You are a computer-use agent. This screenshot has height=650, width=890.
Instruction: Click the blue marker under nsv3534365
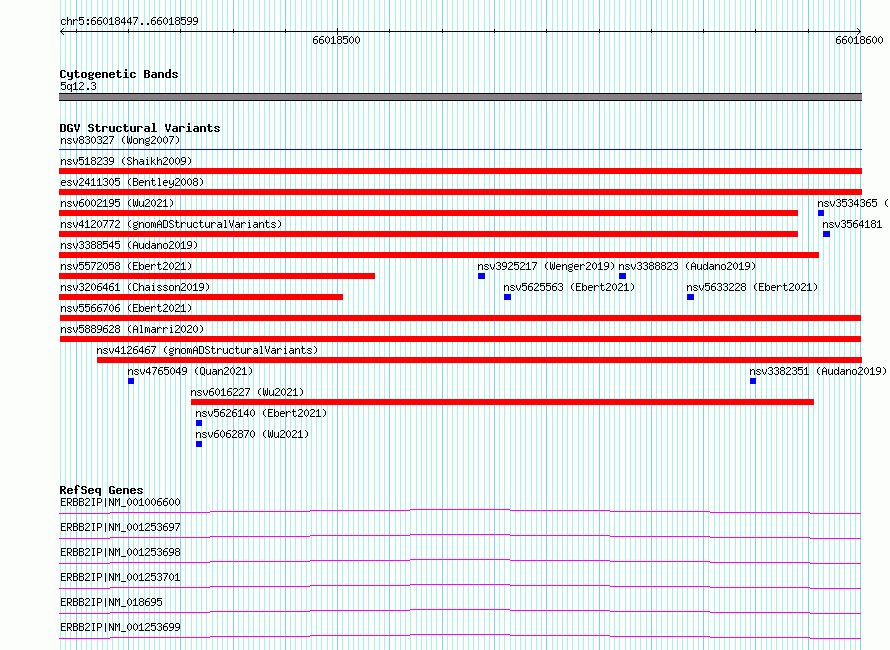tap(821, 213)
